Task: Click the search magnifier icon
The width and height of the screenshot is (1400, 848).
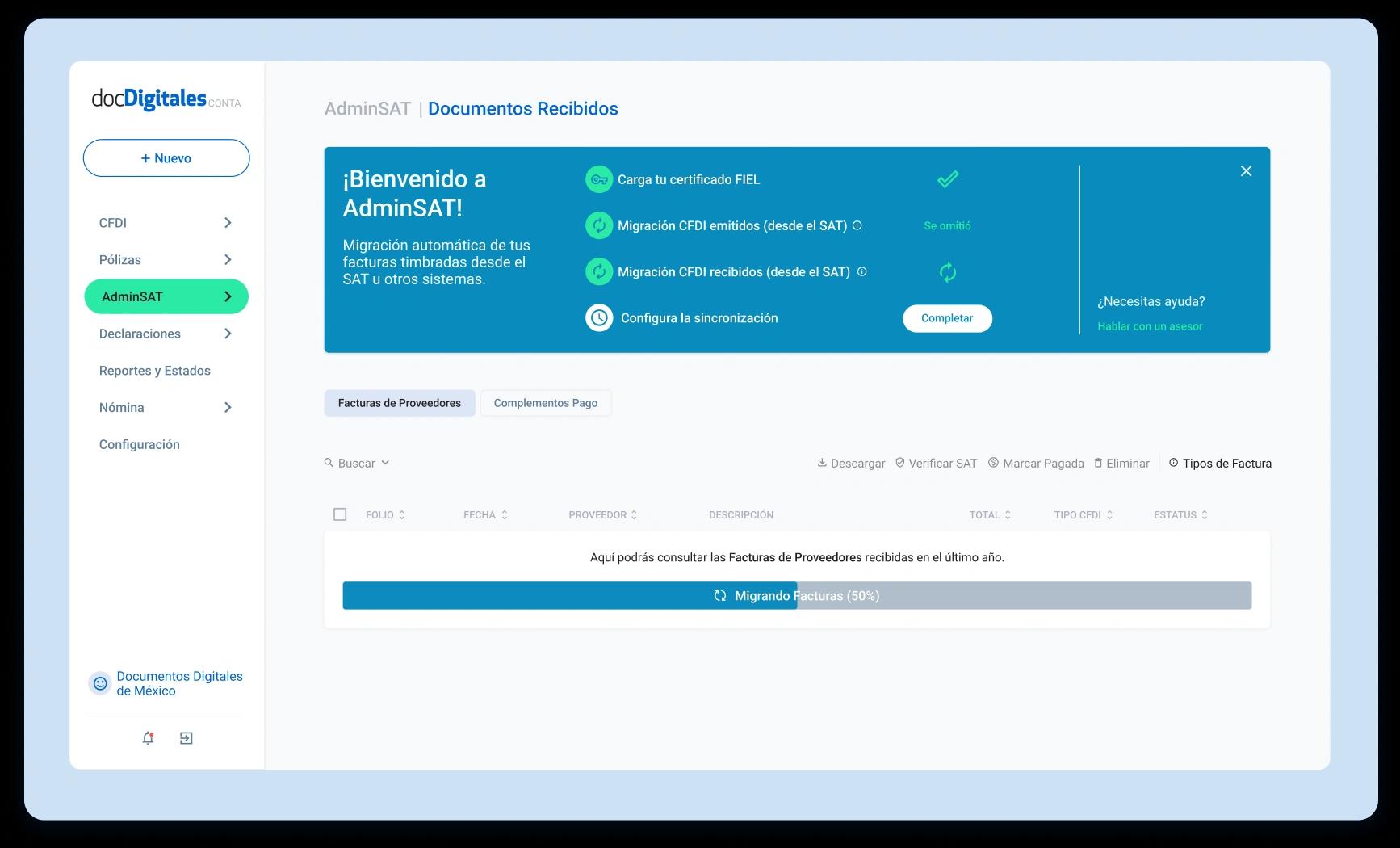Action: click(329, 463)
